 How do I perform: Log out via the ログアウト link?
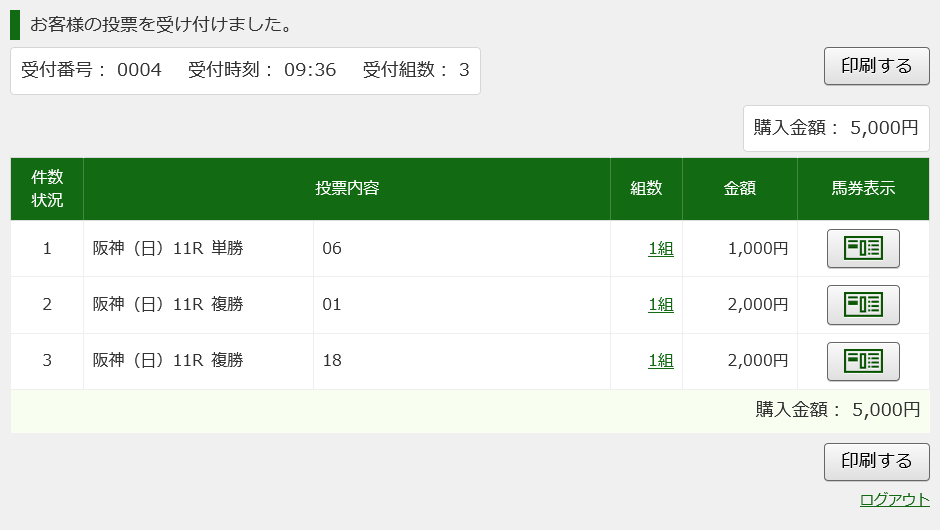894,499
